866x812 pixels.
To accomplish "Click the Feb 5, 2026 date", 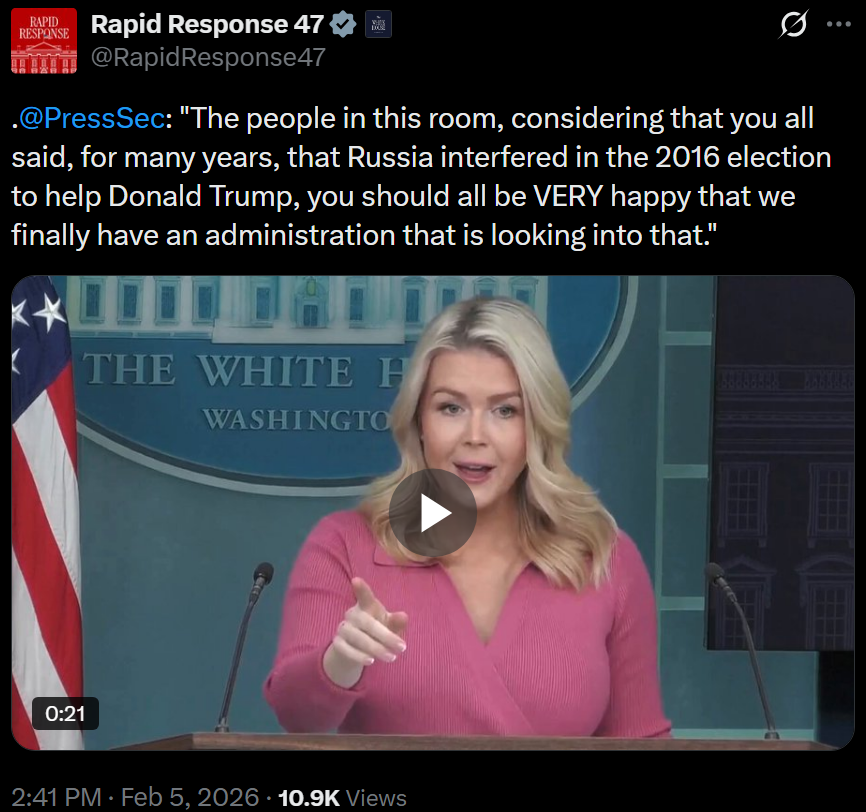I will (x=190, y=797).
